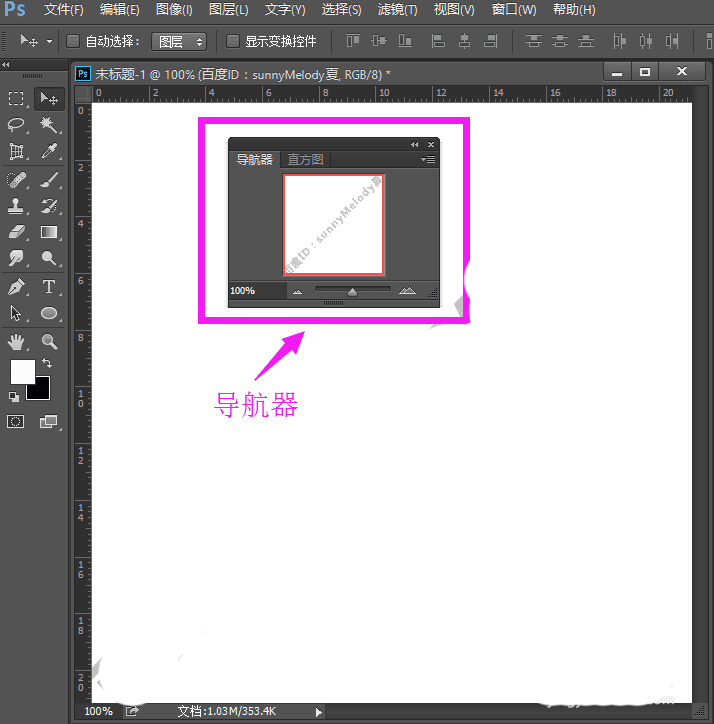The height and width of the screenshot is (724, 714).
Task: Close the Navigator panel
Action: [431, 145]
